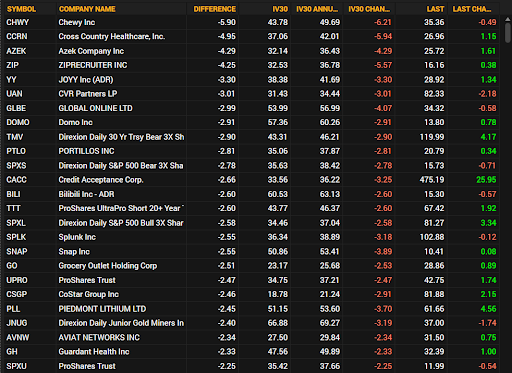Click the 102.88 last price
This screenshot has height=373, width=512.
point(432,237)
